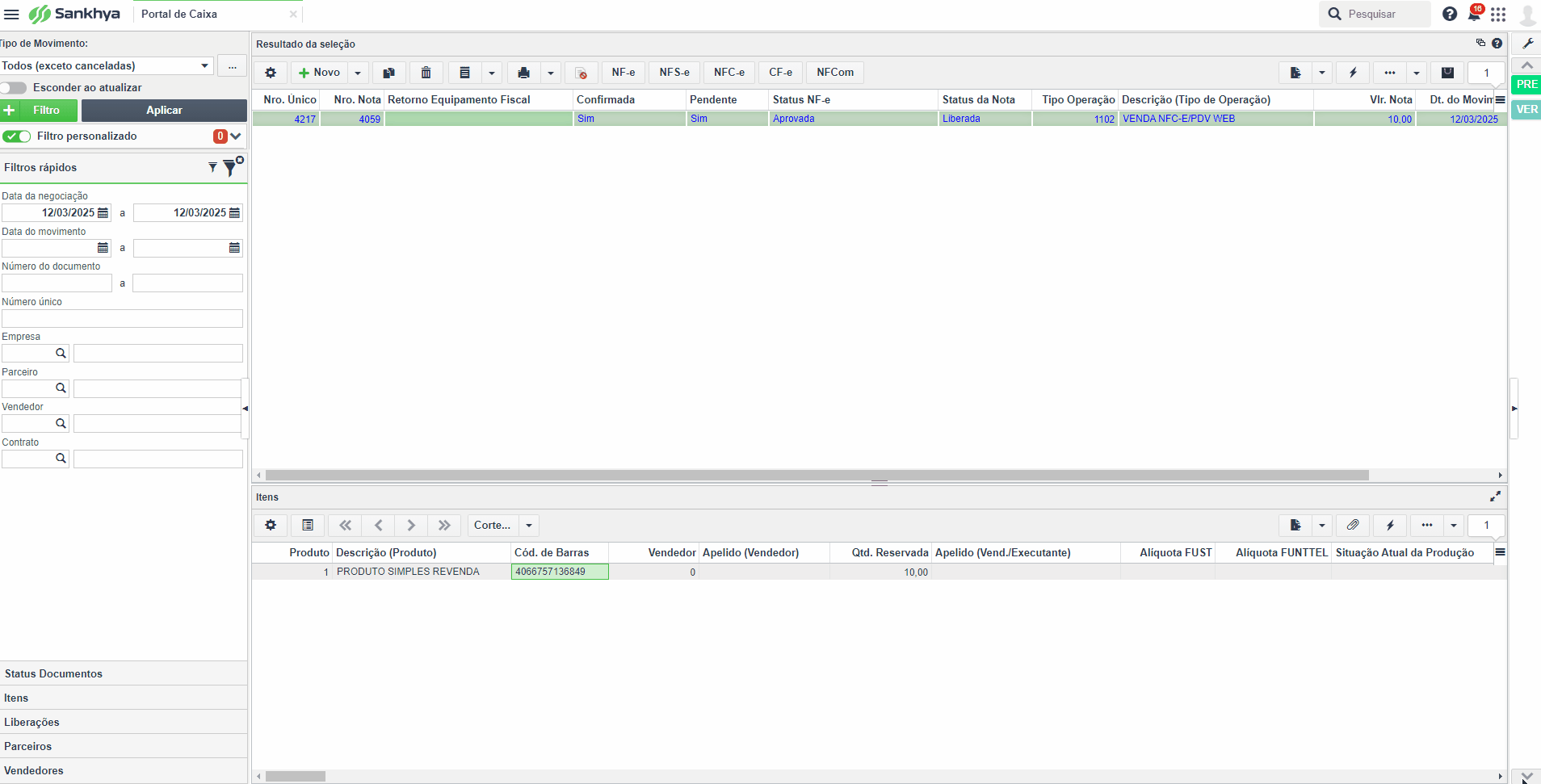The width and height of the screenshot is (1541, 784).
Task: Delete selected note with trash icon
Action: point(426,73)
